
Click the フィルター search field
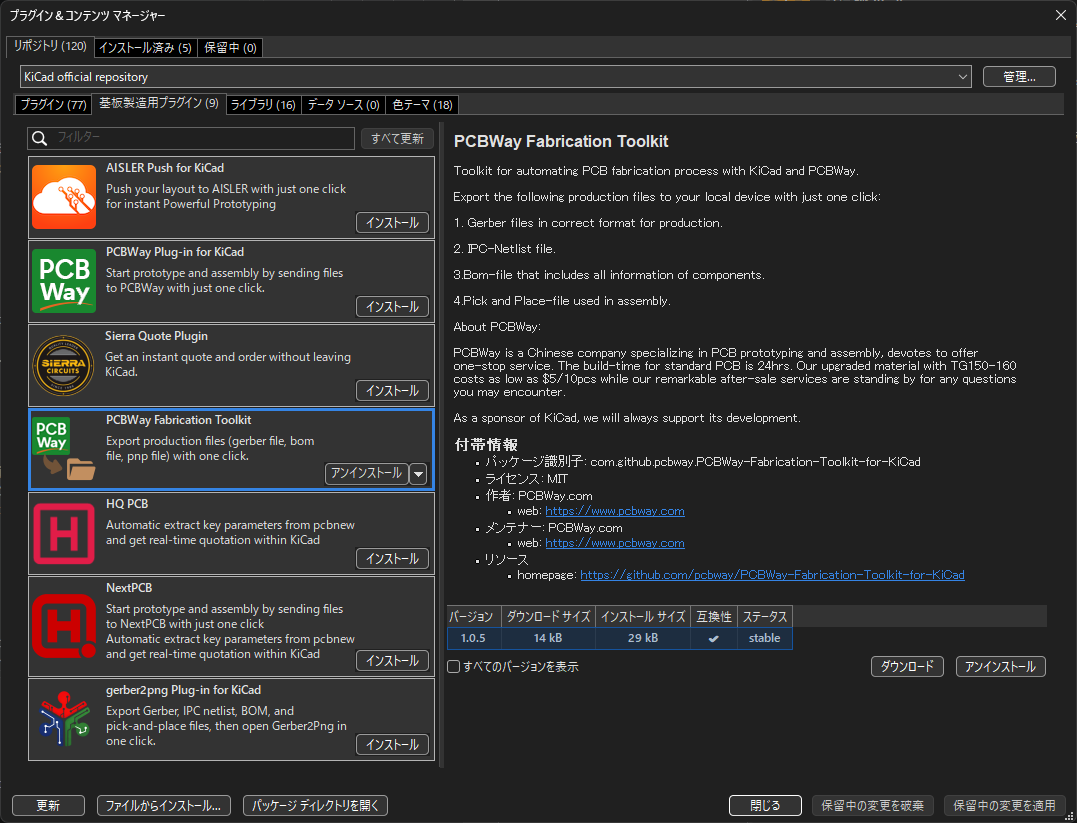coord(191,138)
